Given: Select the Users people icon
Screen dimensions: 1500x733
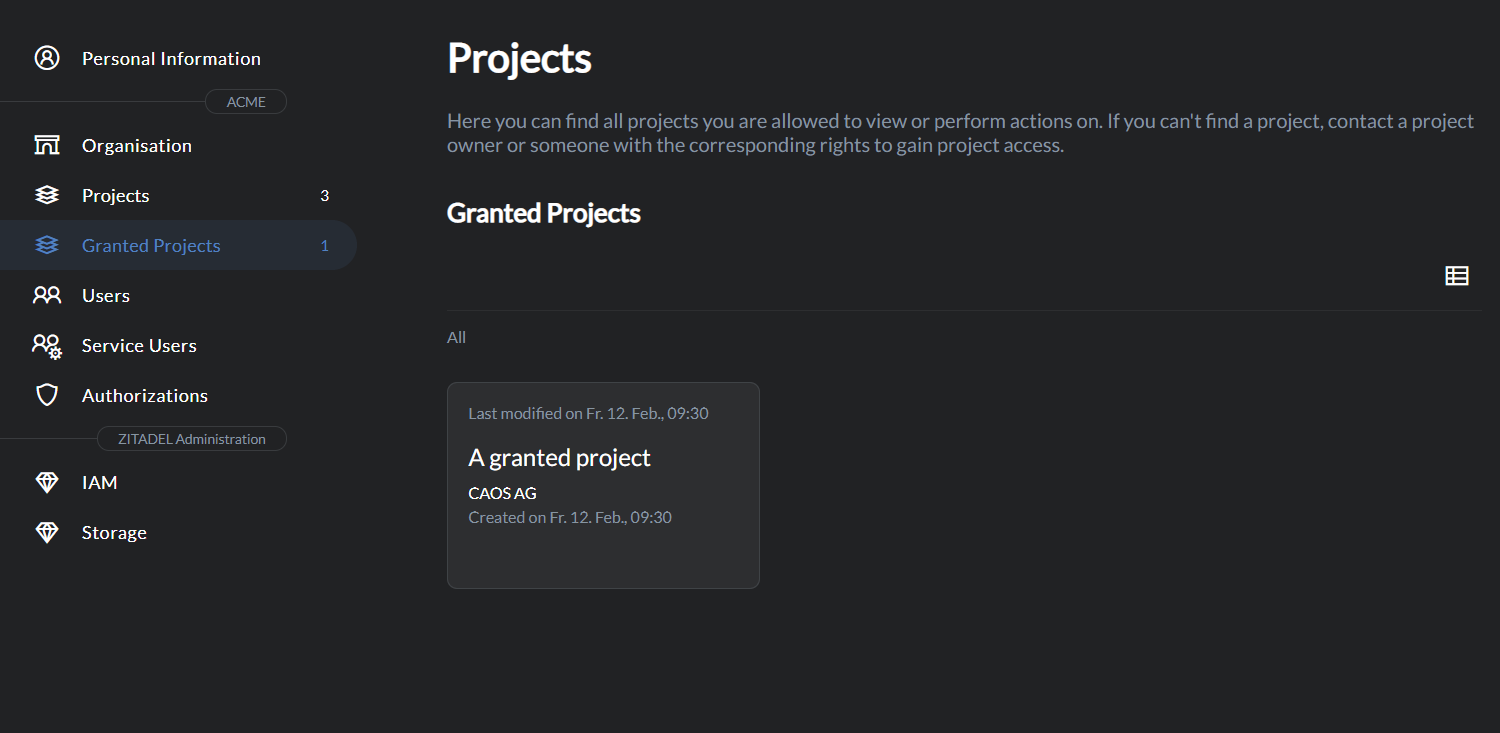Looking at the screenshot, I should click(47, 295).
